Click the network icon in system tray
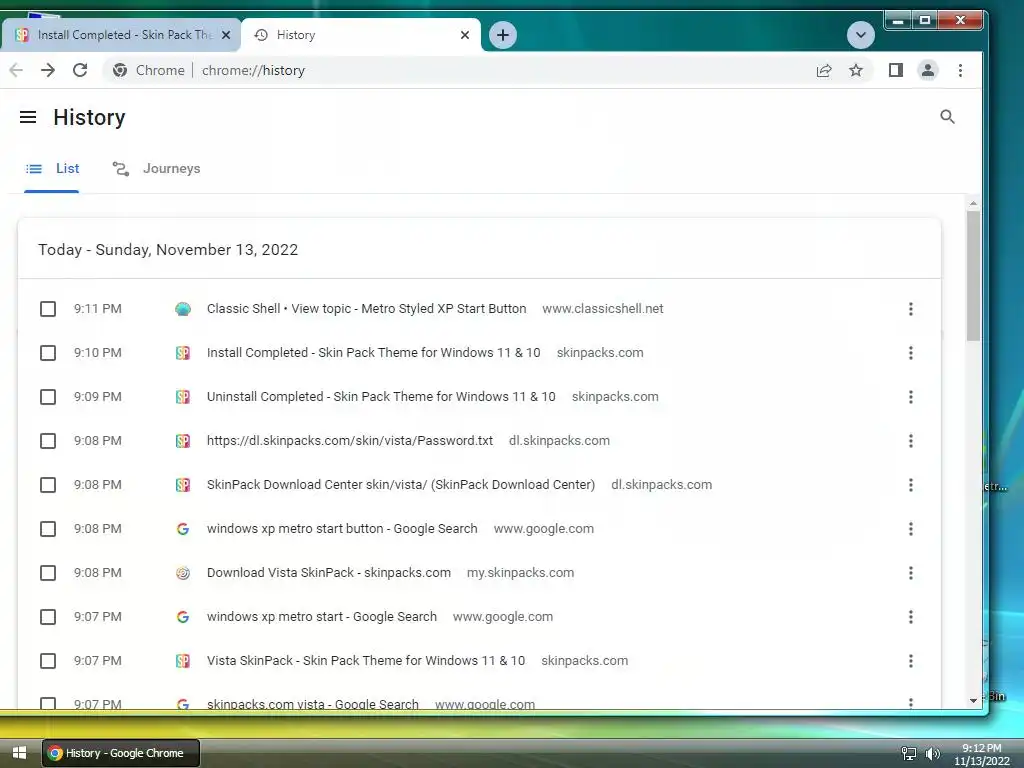Image resolution: width=1024 pixels, height=768 pixels. click(x=908, y=754)
